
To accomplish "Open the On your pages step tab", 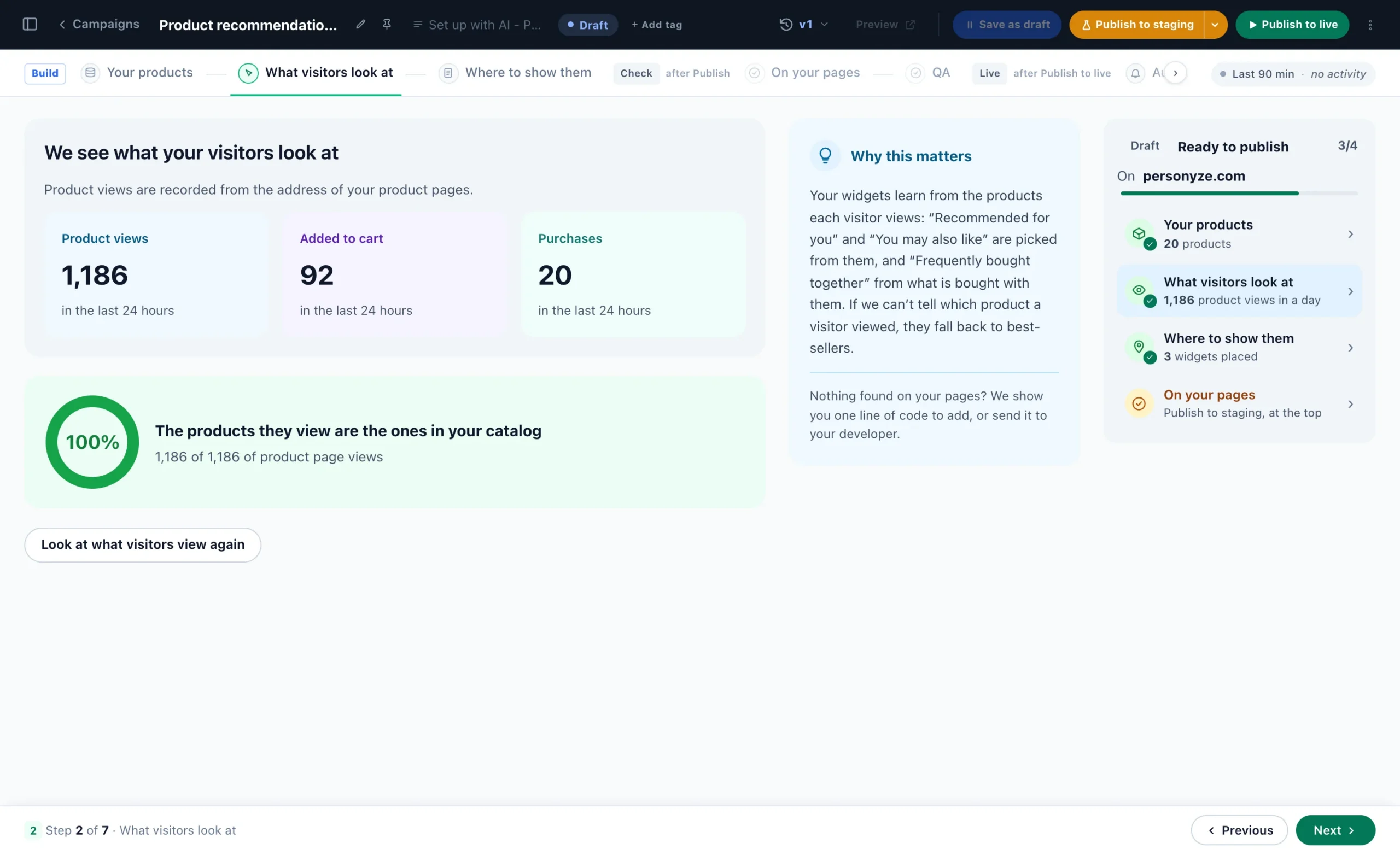I will pos(802,73).
